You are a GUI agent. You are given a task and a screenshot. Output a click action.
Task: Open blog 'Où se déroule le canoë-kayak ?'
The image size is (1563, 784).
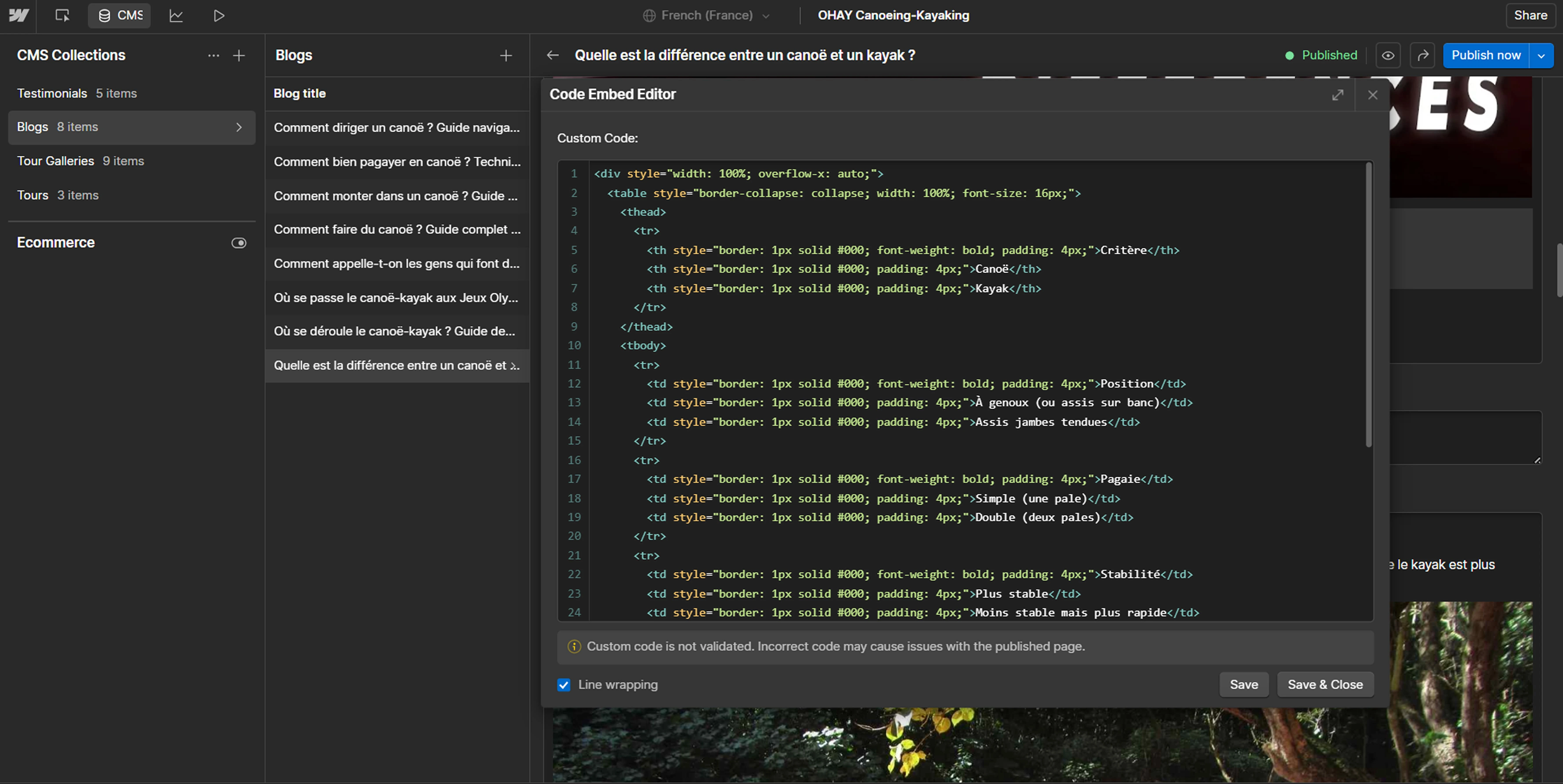(x=397, y=331)
